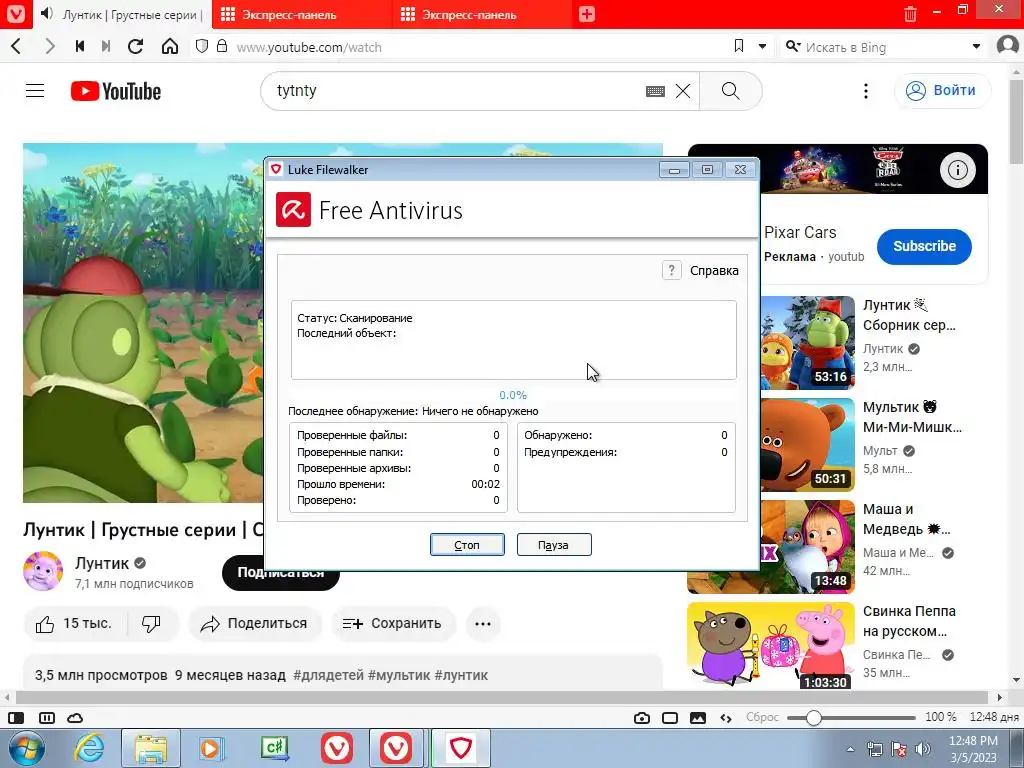Click the #лунтик hashtag link
This screenshot has width=1024, height=768.
pyautogui.click(x=461, y=675)
